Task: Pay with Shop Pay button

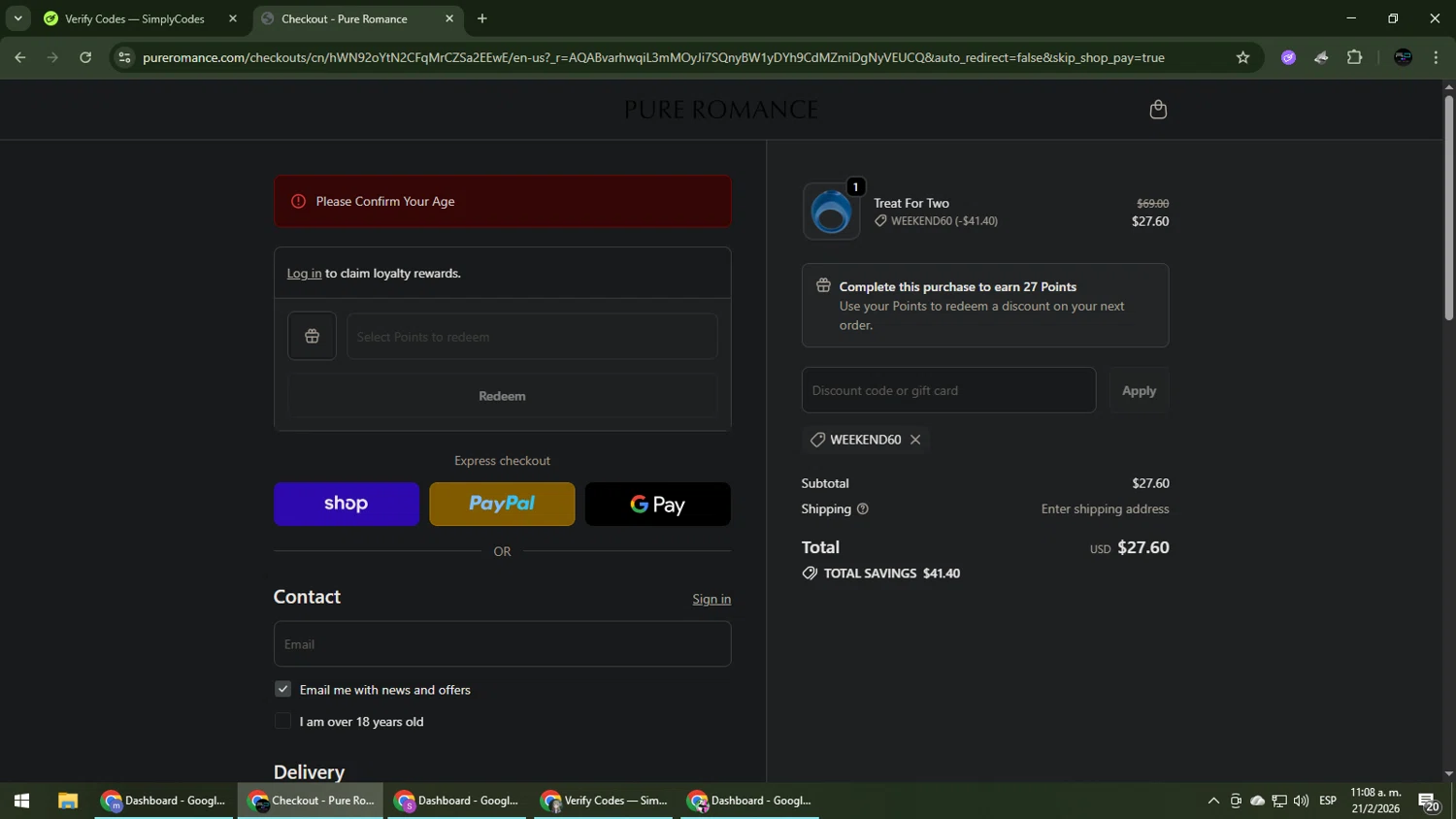Action: pyautogui.click(x=347, y=504)
